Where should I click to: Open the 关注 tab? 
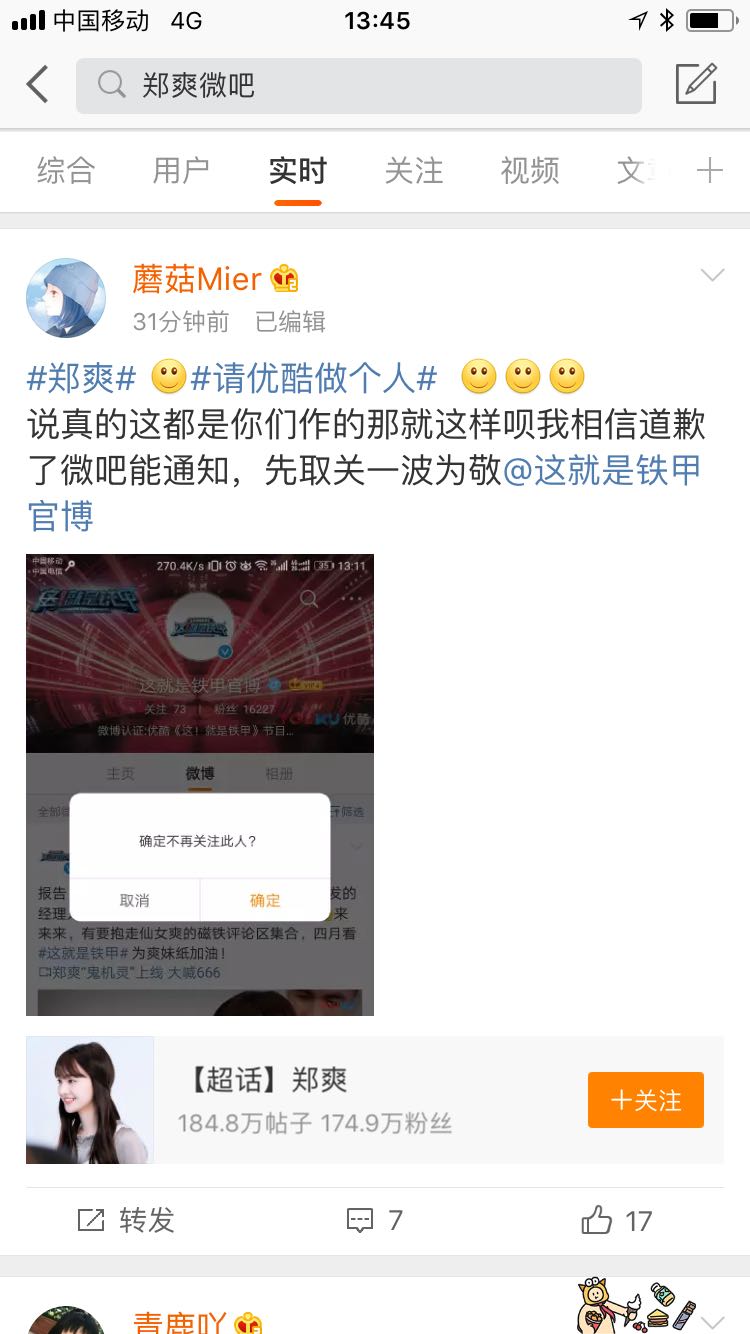(413, 171)
